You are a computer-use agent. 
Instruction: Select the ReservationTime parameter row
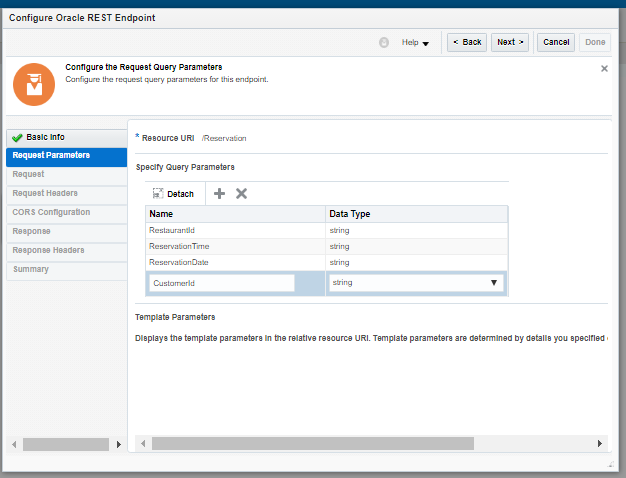pos(327,246)
